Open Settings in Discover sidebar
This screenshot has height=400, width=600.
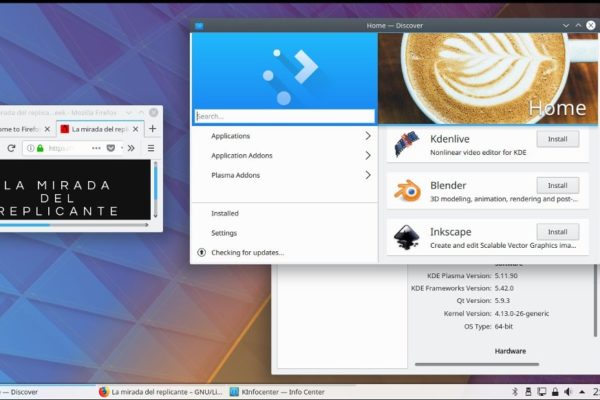[224, 233]
